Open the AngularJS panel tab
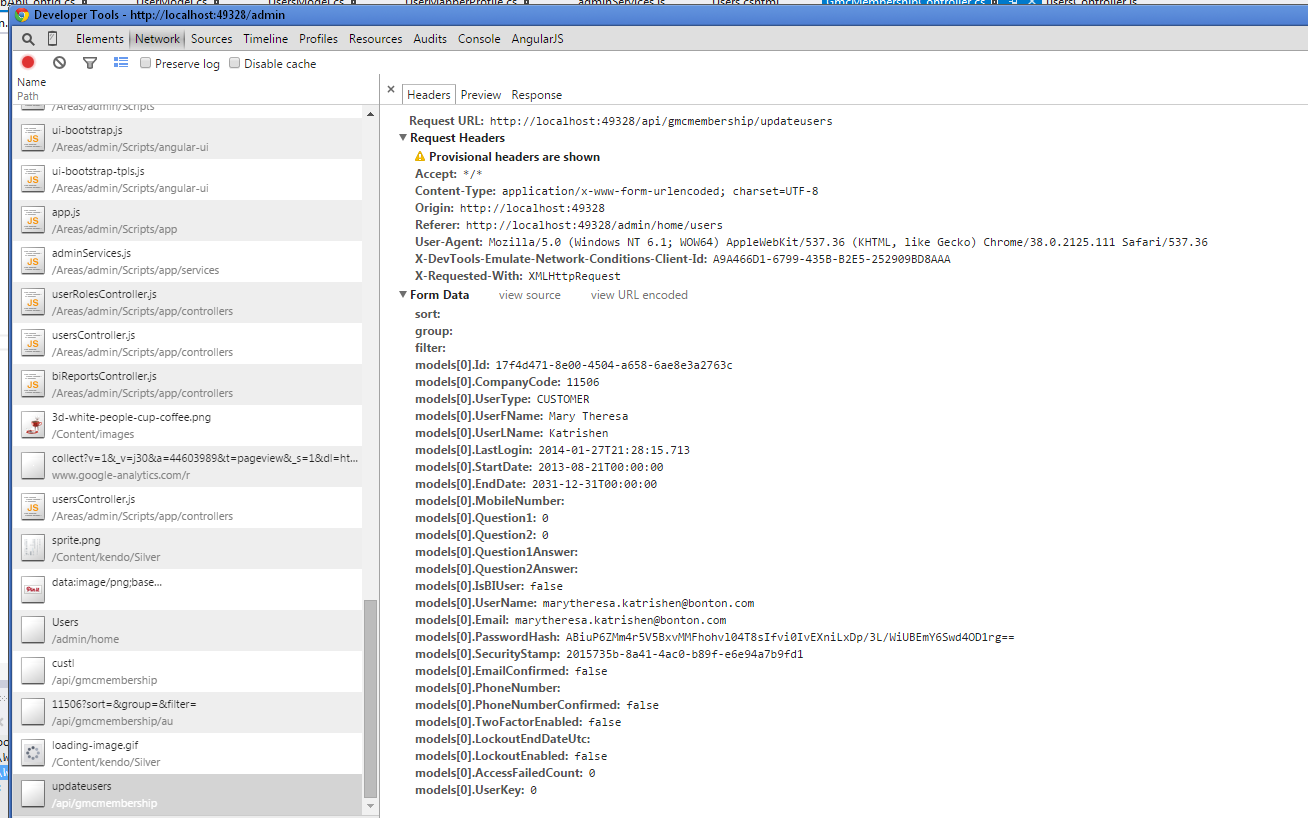1308x818 pixels. (x=539, y=39)
